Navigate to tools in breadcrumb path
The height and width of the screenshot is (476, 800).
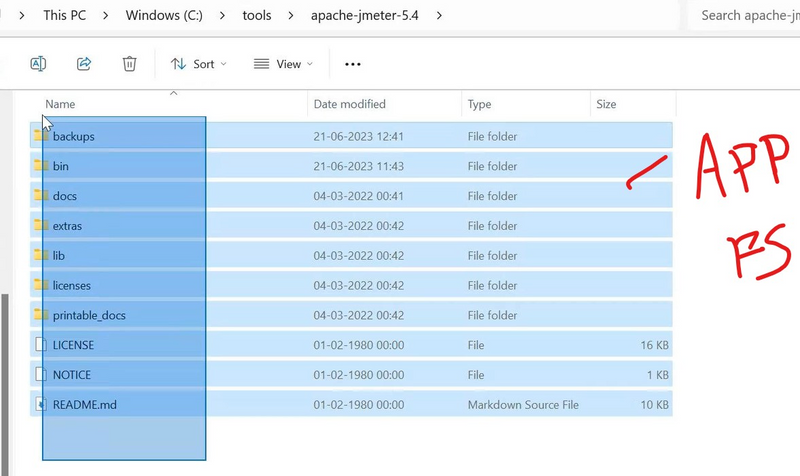256,16
